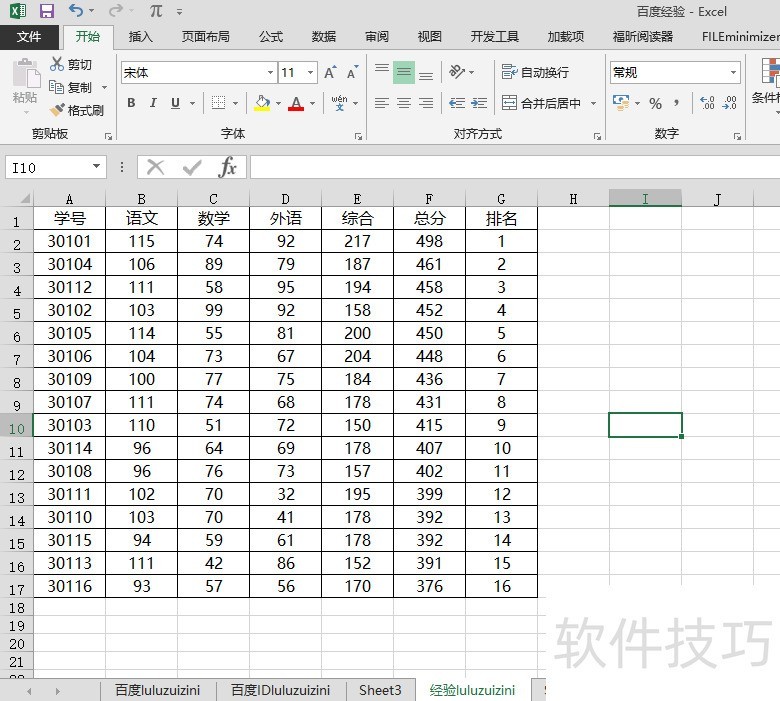The image size is (780, 701).
Task: Apply the cell borders button
Action: coord(218,103)
